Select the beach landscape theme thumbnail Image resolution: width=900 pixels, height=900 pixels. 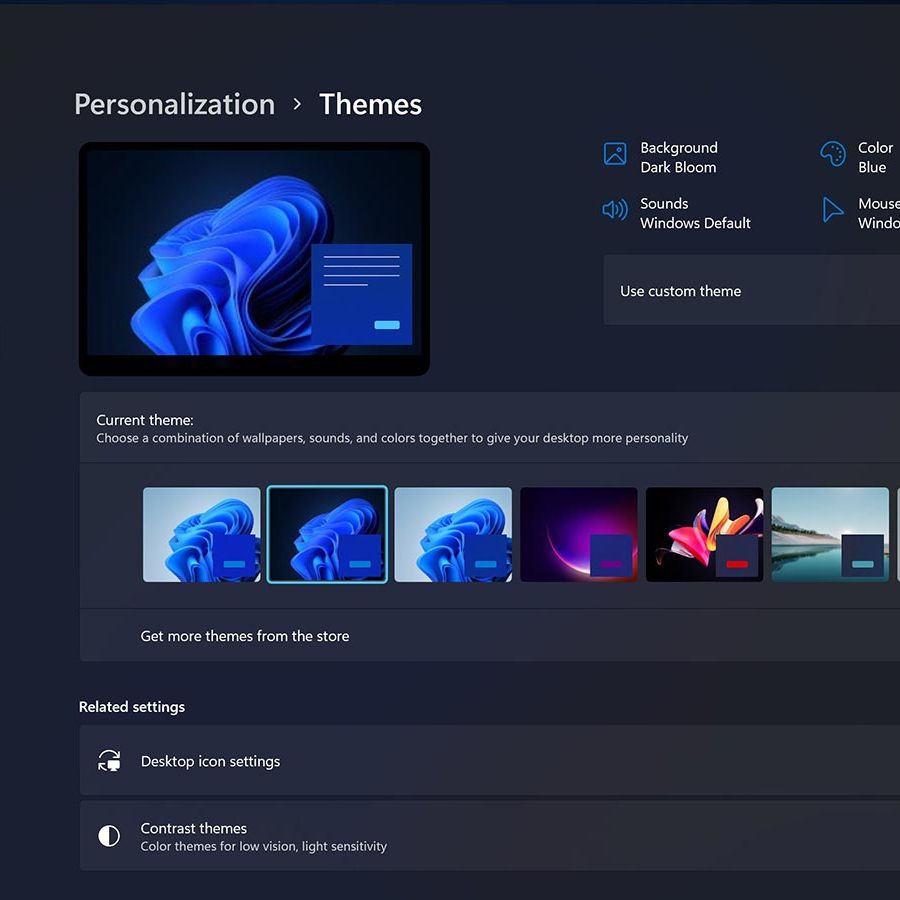coord(830,533)
